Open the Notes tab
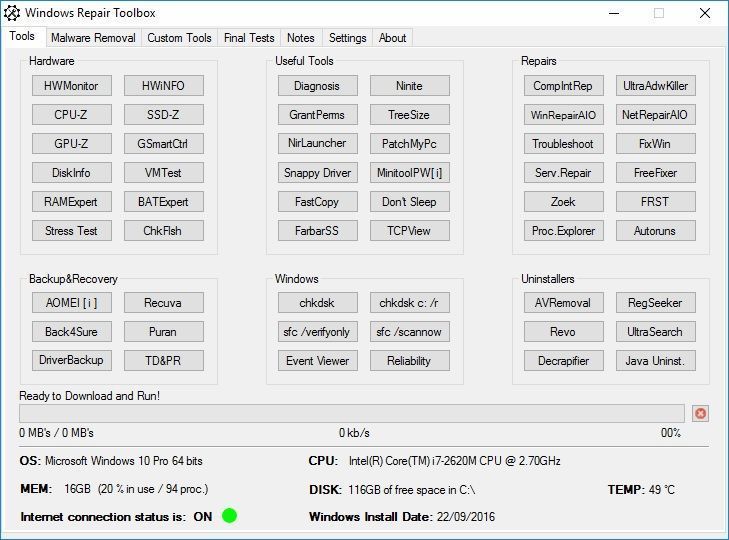The width and height of the screenshot is (729, 540). (300, 38)
